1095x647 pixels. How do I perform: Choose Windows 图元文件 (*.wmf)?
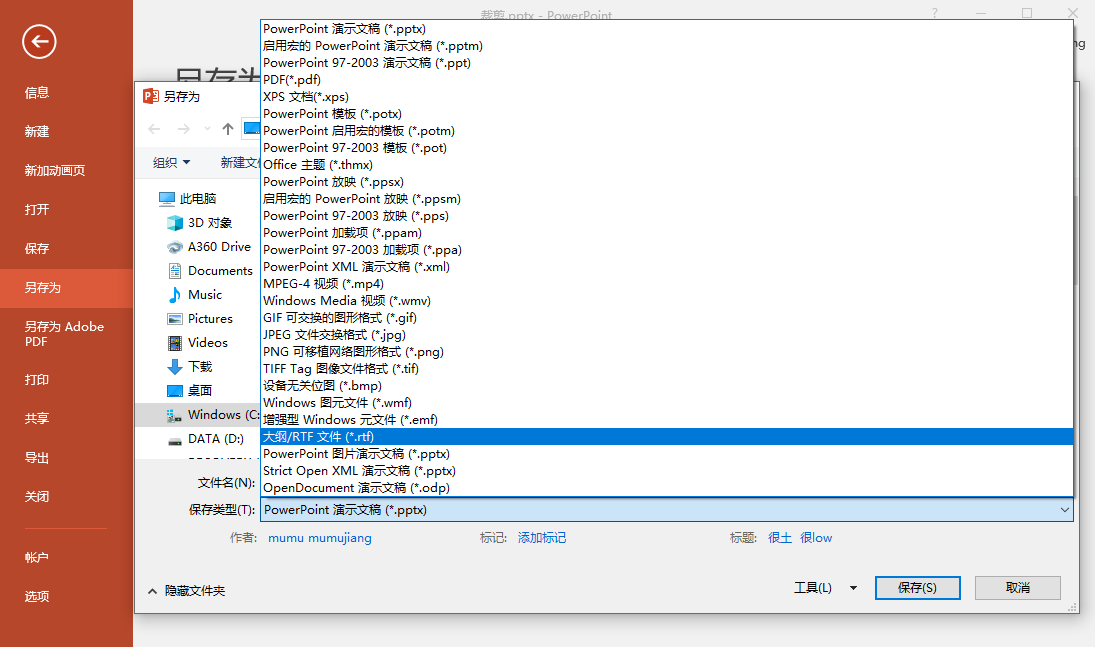coord(666,402)
